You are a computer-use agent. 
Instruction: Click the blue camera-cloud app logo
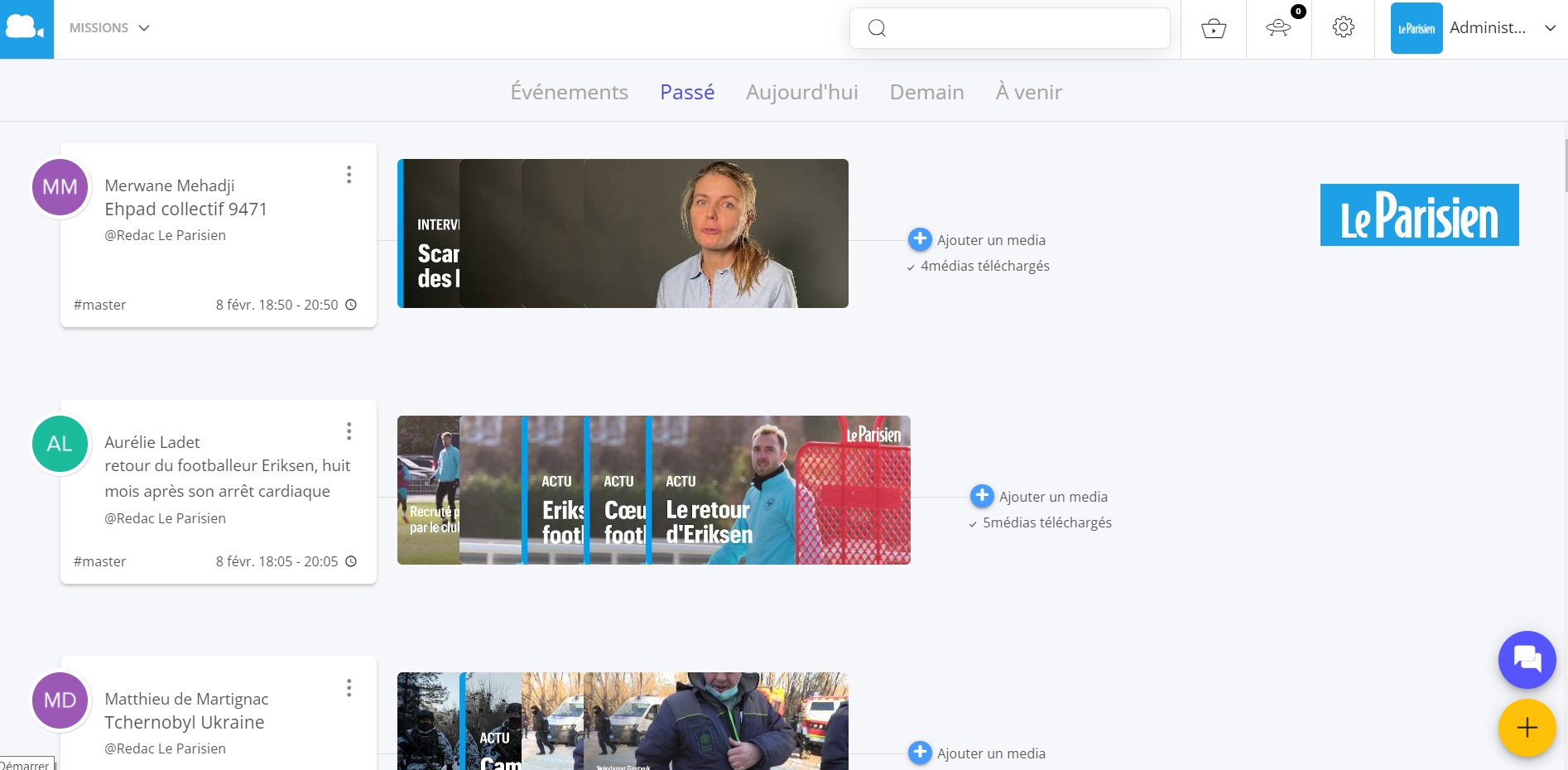26,29
